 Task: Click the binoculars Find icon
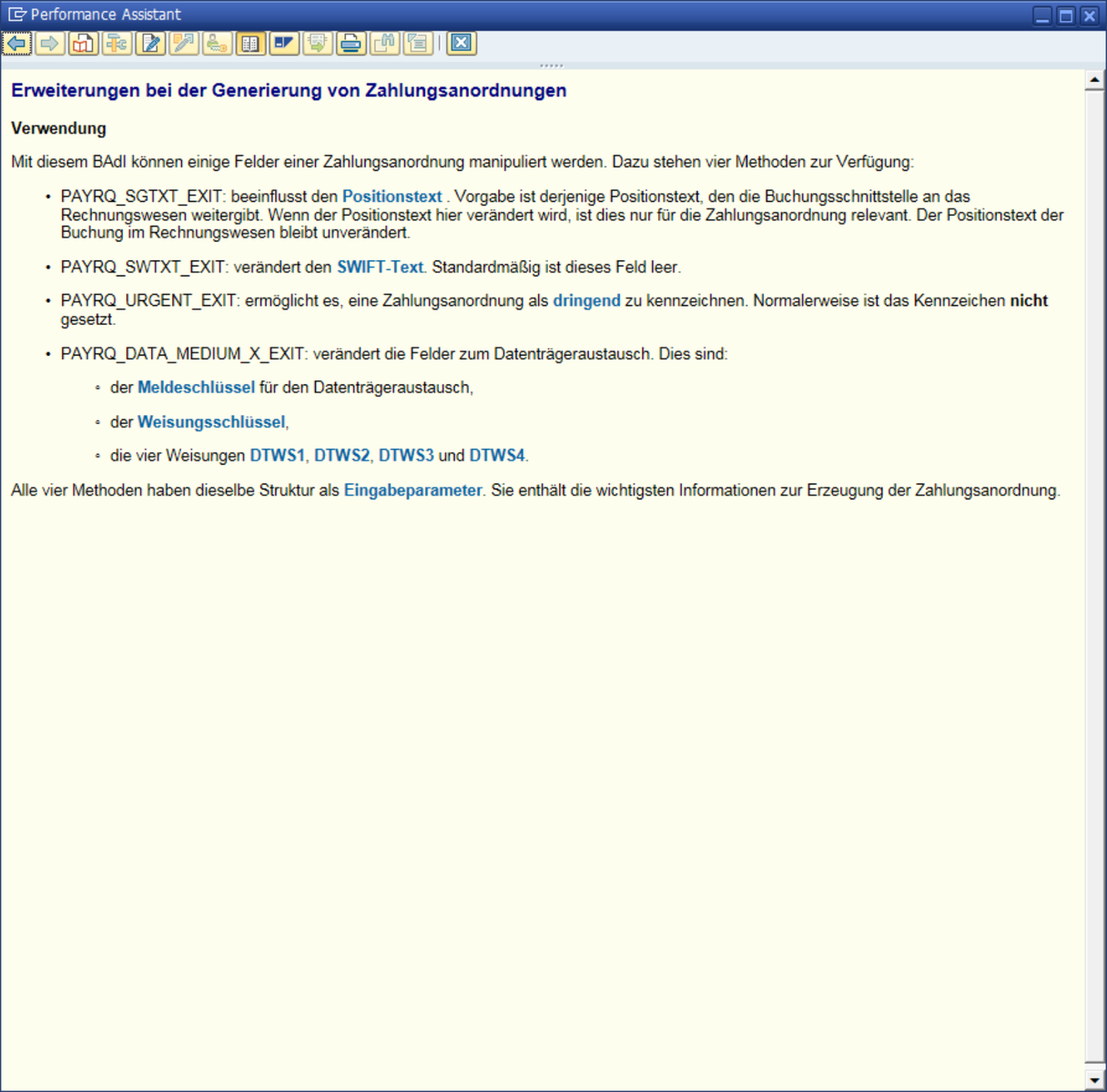click(384, 43)
